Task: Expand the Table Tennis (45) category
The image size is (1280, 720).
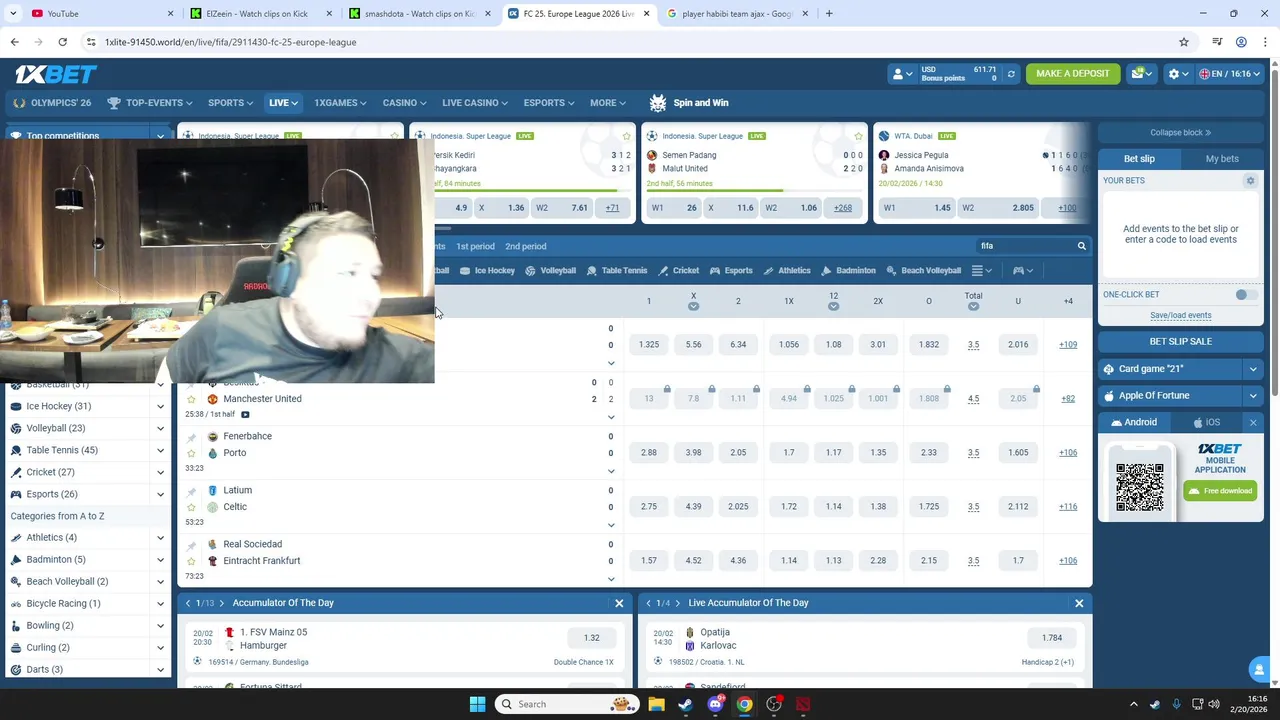Action: pyautogui.click(x=160, y=450)
